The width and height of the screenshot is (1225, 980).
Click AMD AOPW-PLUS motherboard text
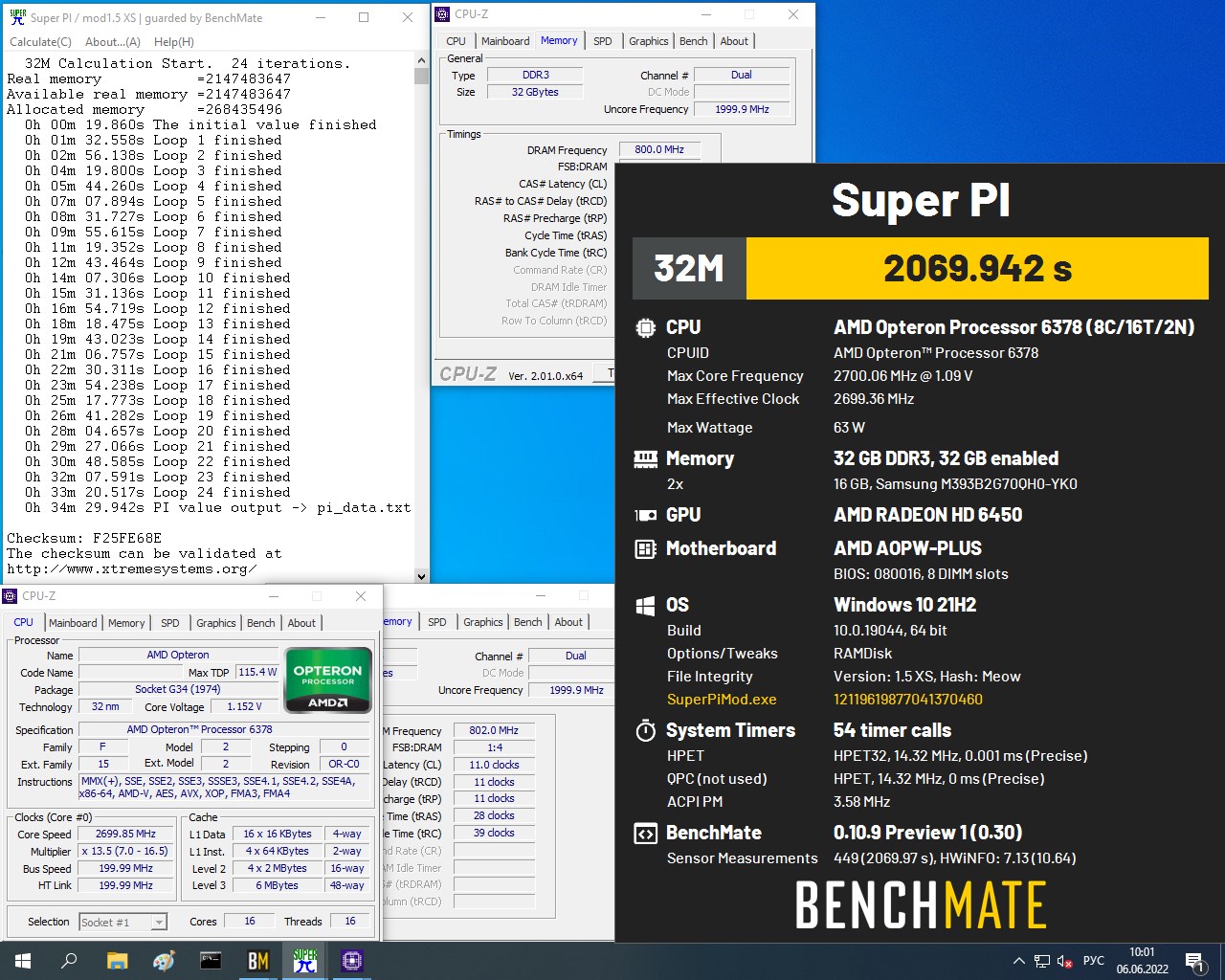coord(907,548)
